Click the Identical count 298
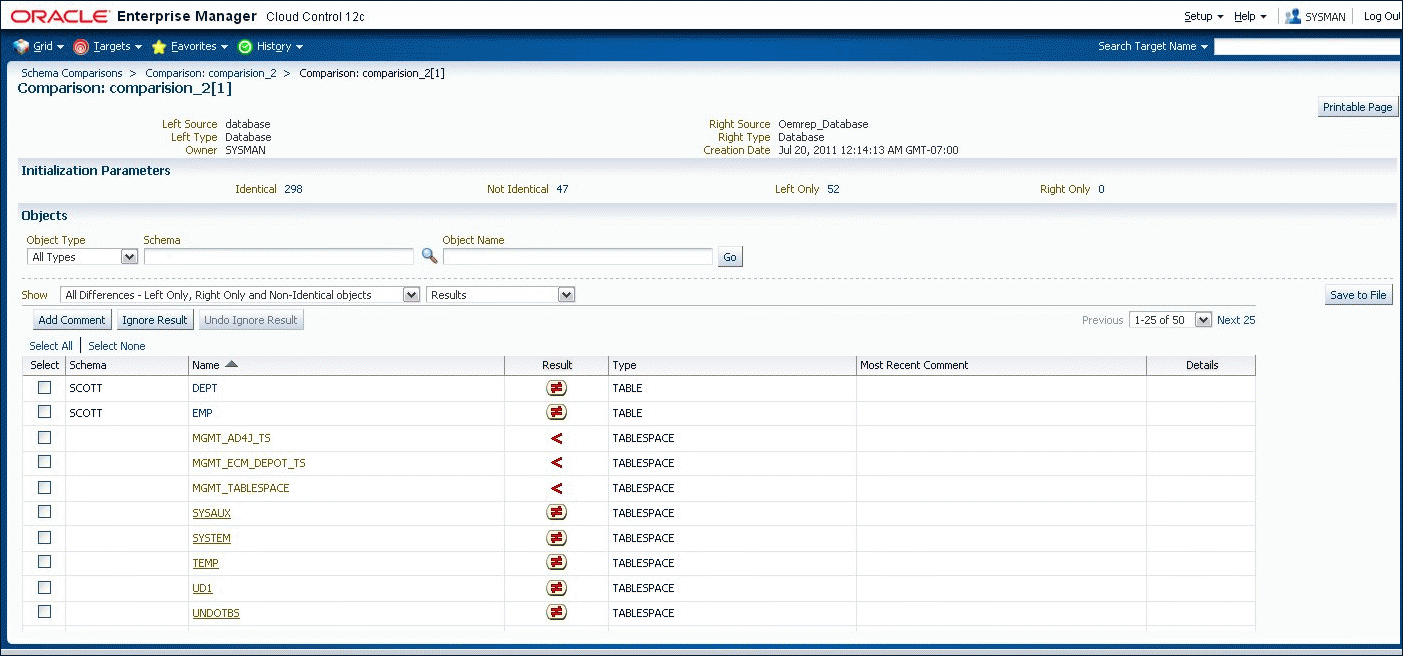Viewport: 1403px width, 656px height. tap(293, 189)
